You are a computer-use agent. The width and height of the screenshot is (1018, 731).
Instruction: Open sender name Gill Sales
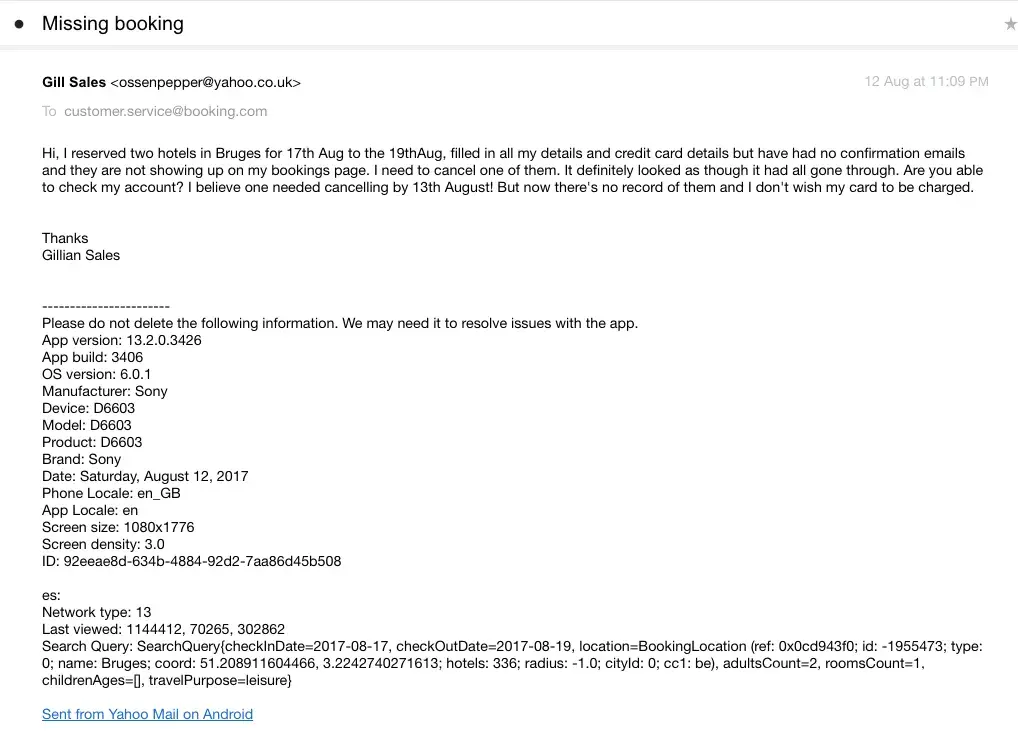tap(74, 82)
